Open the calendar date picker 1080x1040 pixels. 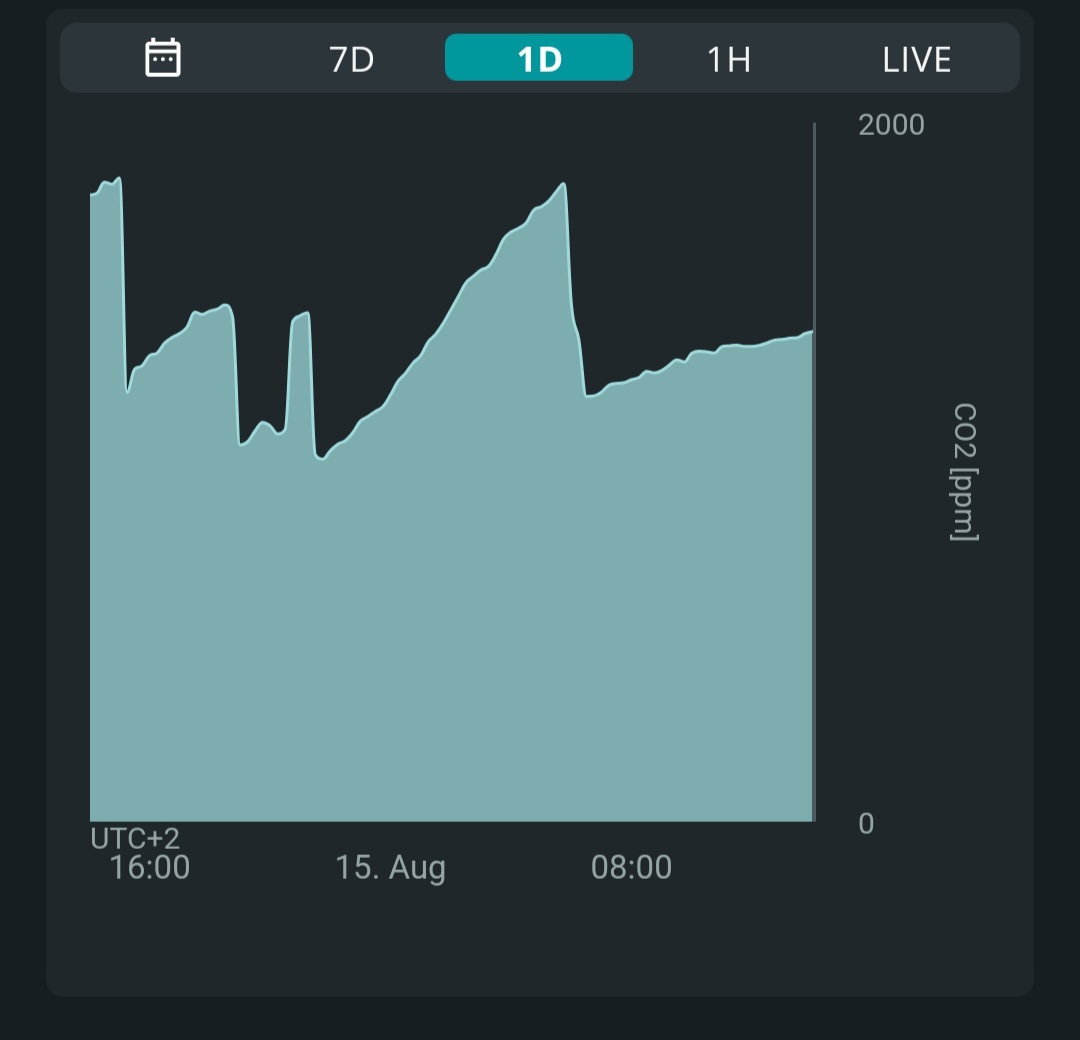[162, 58]
